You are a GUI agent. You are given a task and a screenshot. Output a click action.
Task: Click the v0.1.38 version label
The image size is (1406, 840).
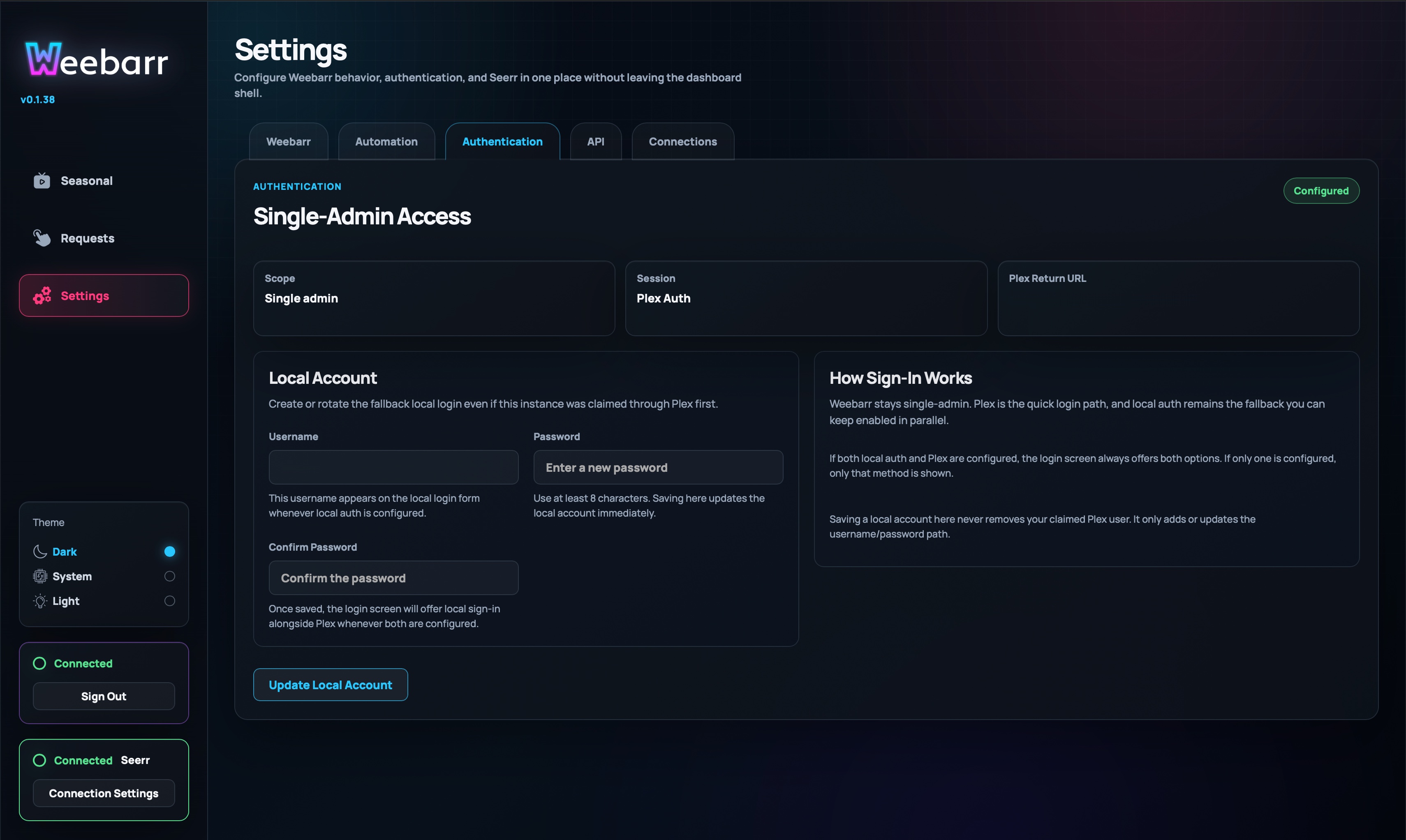click(38, 99)
